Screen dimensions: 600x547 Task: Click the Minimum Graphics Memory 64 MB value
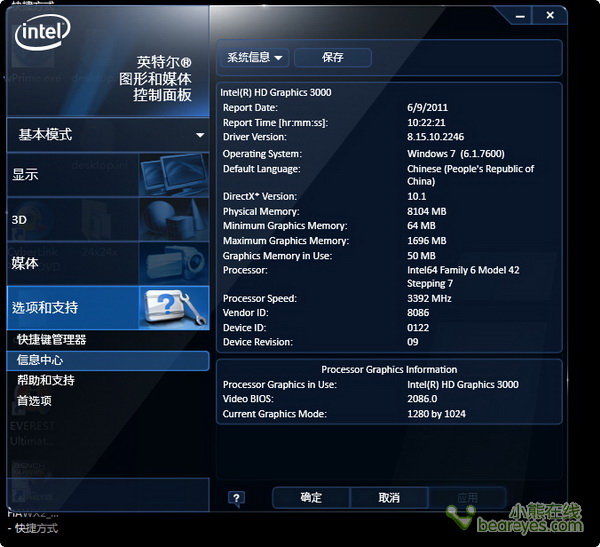(421, 226)
